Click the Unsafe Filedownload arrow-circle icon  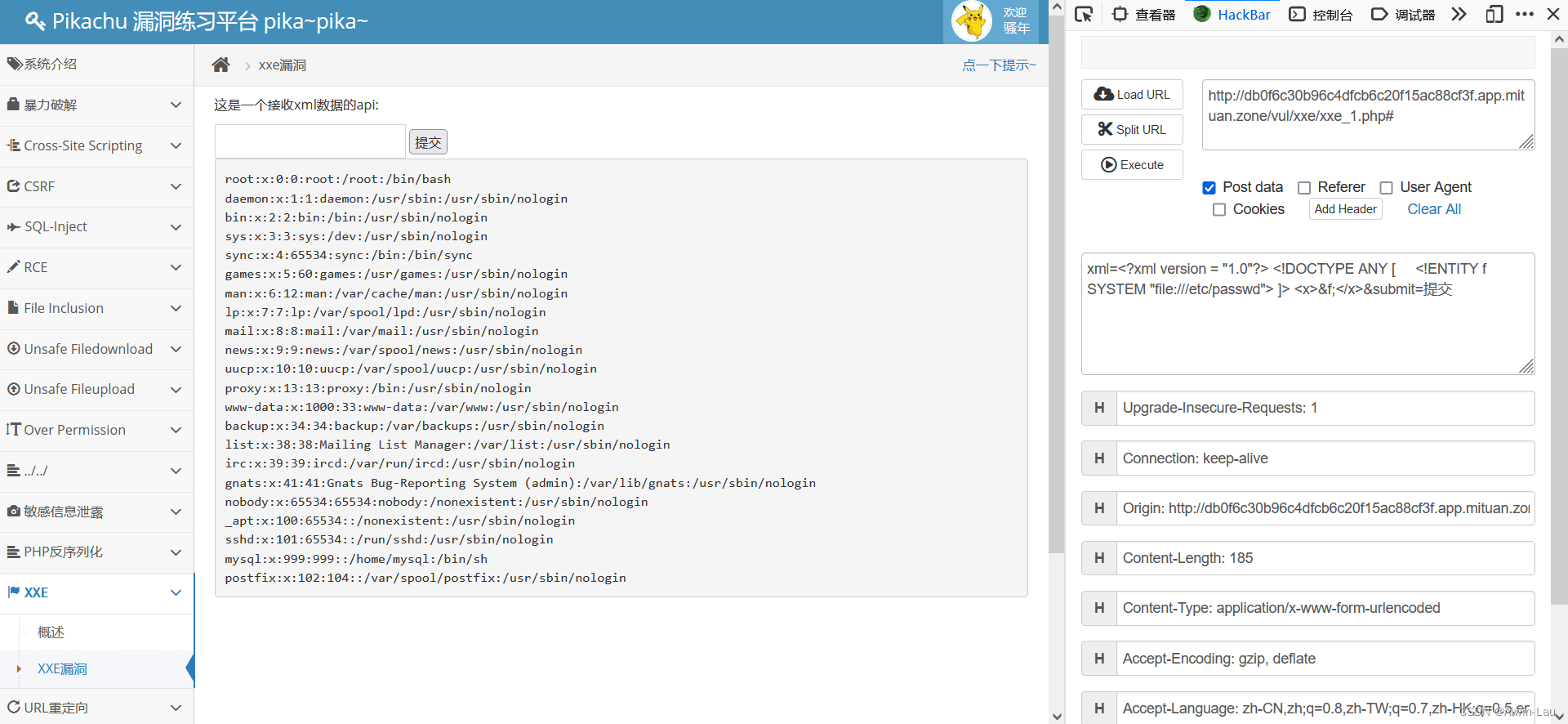(x=13, y=348)
